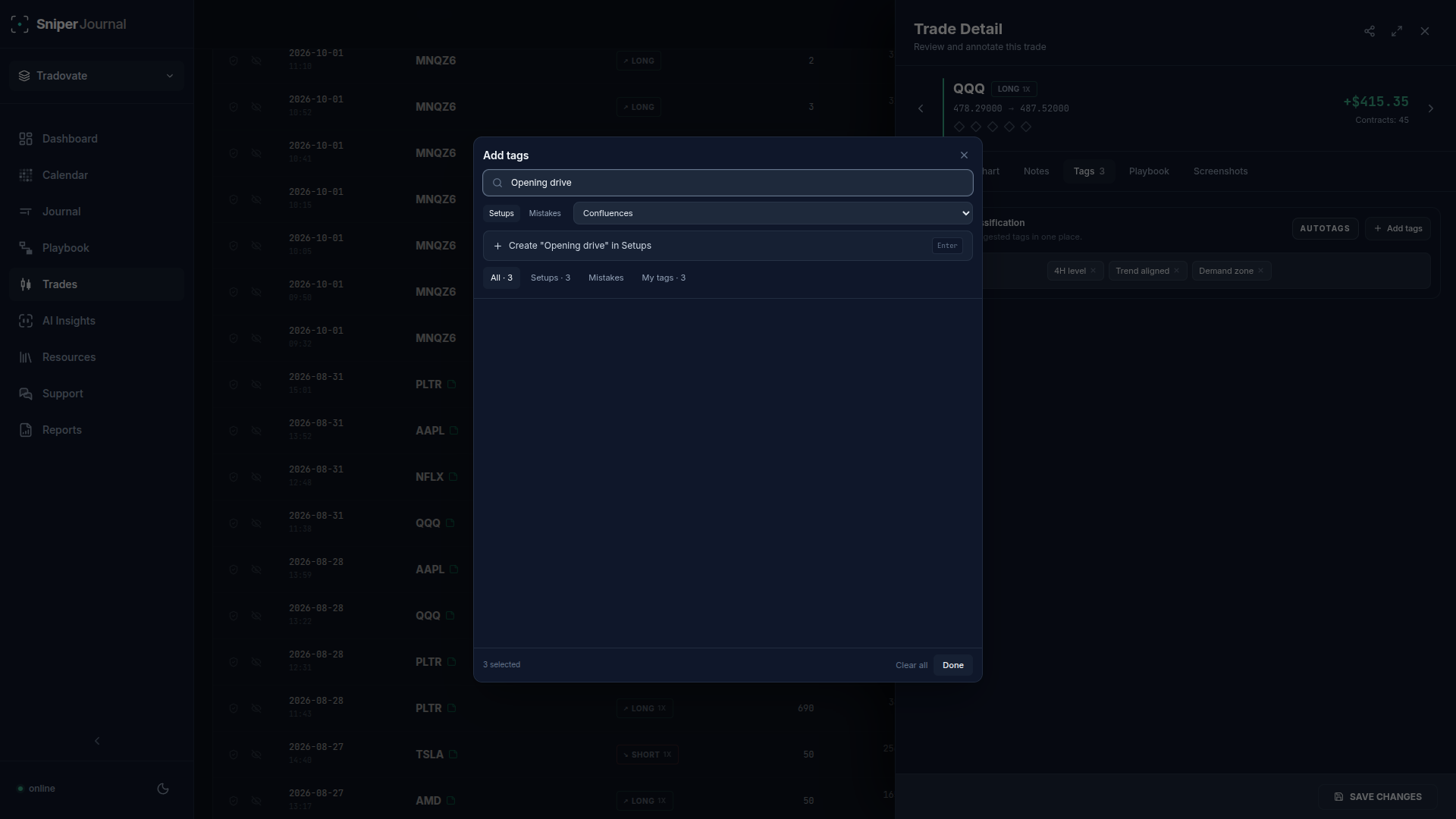Select the Mistakes category toggle
Viewport: 1456px width, 819px height.
coord(544,213)
